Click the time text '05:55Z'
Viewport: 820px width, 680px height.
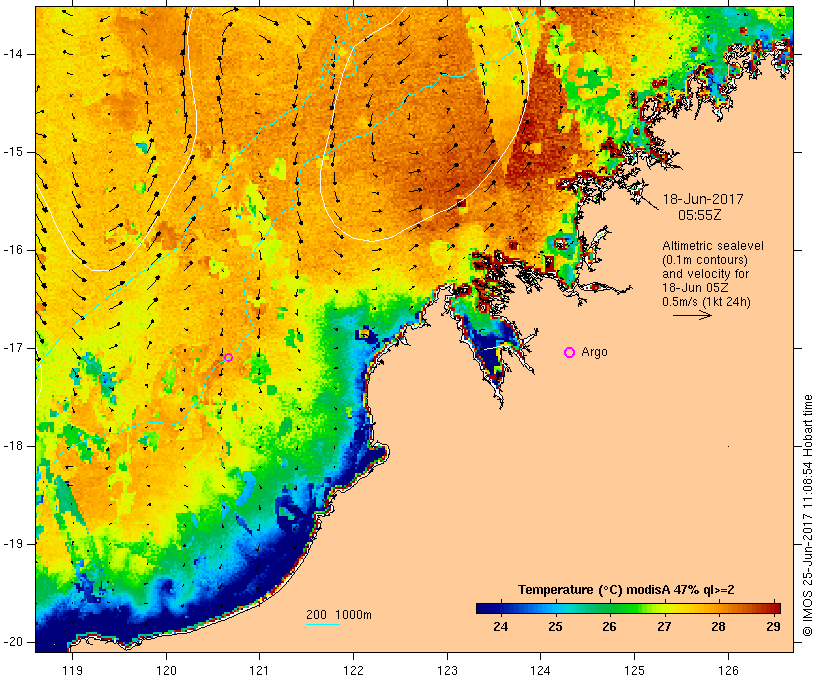tap(700, 215)
